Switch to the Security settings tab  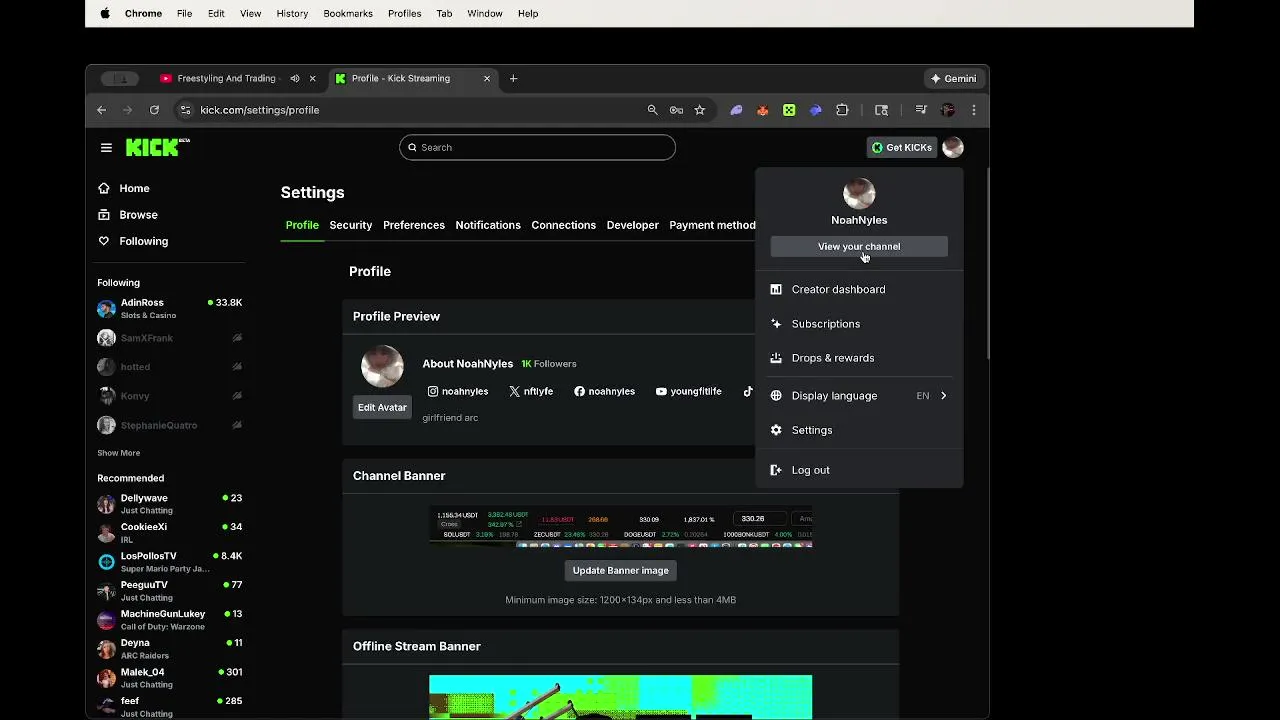click(x=351, y=225)
